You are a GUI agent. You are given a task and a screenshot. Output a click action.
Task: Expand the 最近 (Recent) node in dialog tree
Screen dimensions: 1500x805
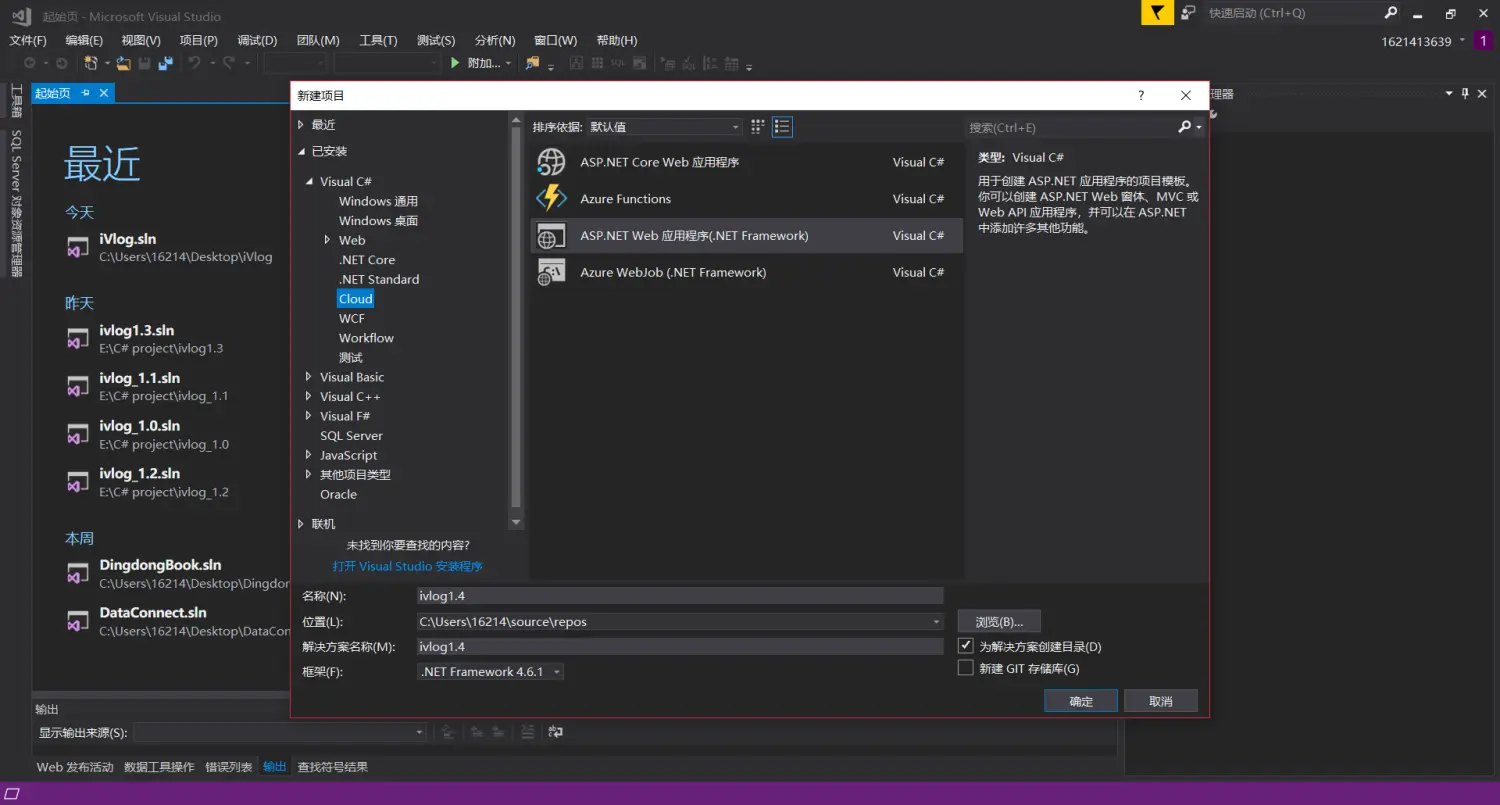click(301, 125)
